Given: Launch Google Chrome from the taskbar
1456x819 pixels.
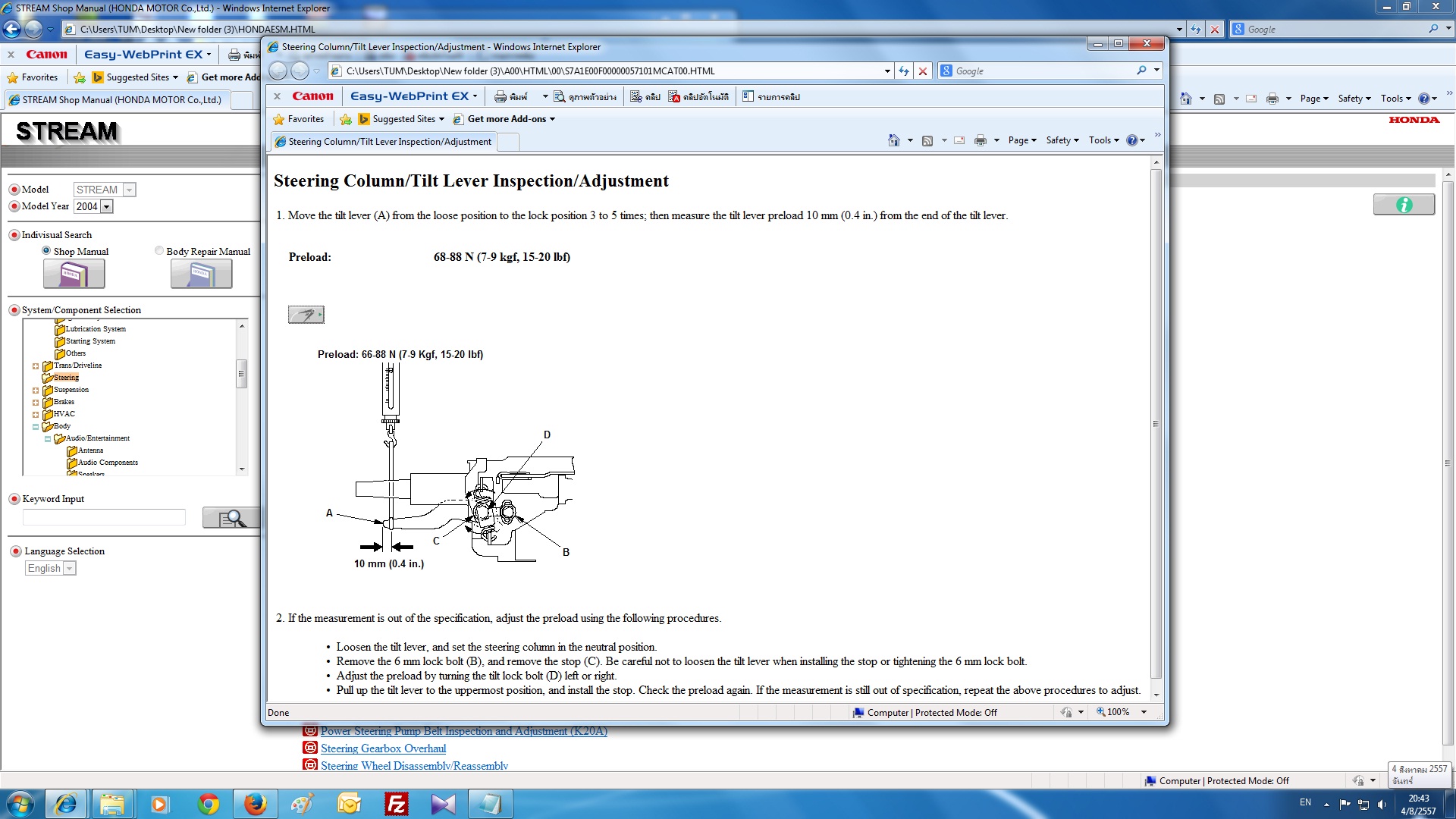Looking at the screenshot, I should pyautogui.click(x=207, y=803).
